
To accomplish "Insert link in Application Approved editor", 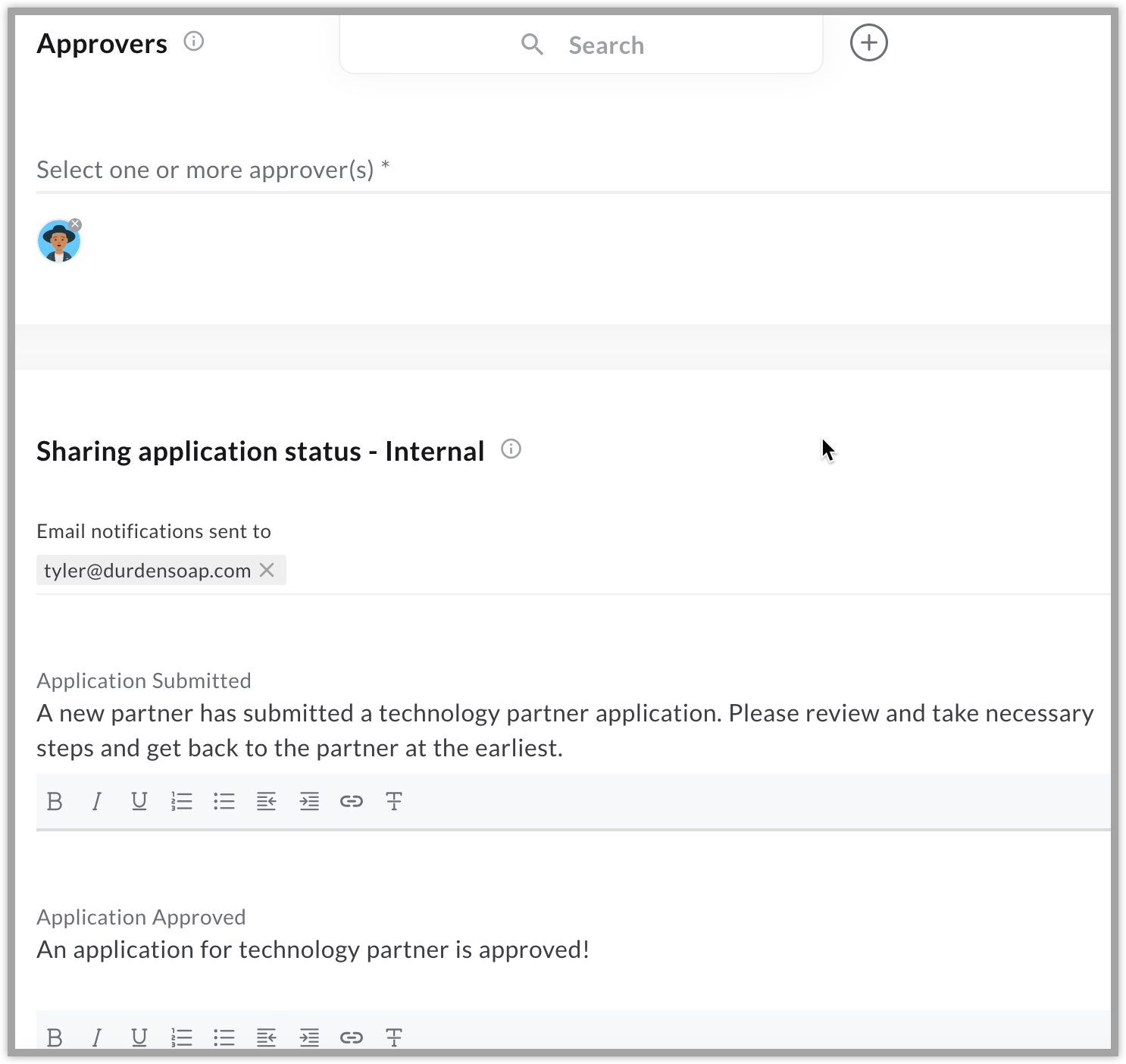I will coord(352,1037).
